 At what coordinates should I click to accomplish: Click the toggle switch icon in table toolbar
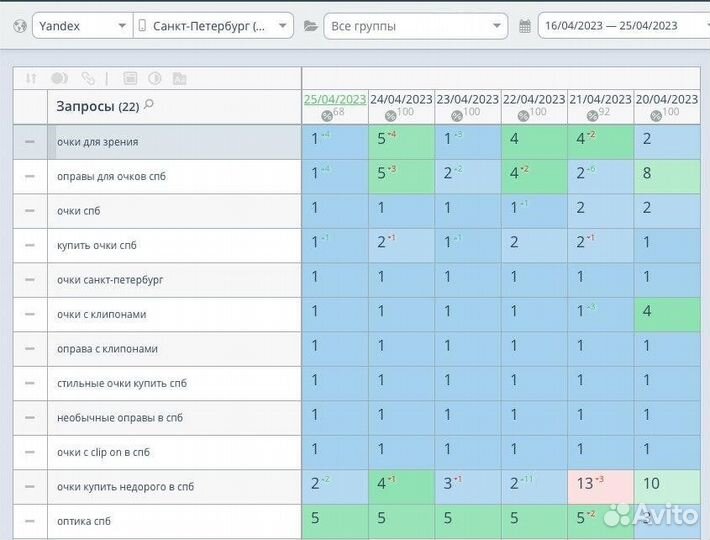(59, 78)
